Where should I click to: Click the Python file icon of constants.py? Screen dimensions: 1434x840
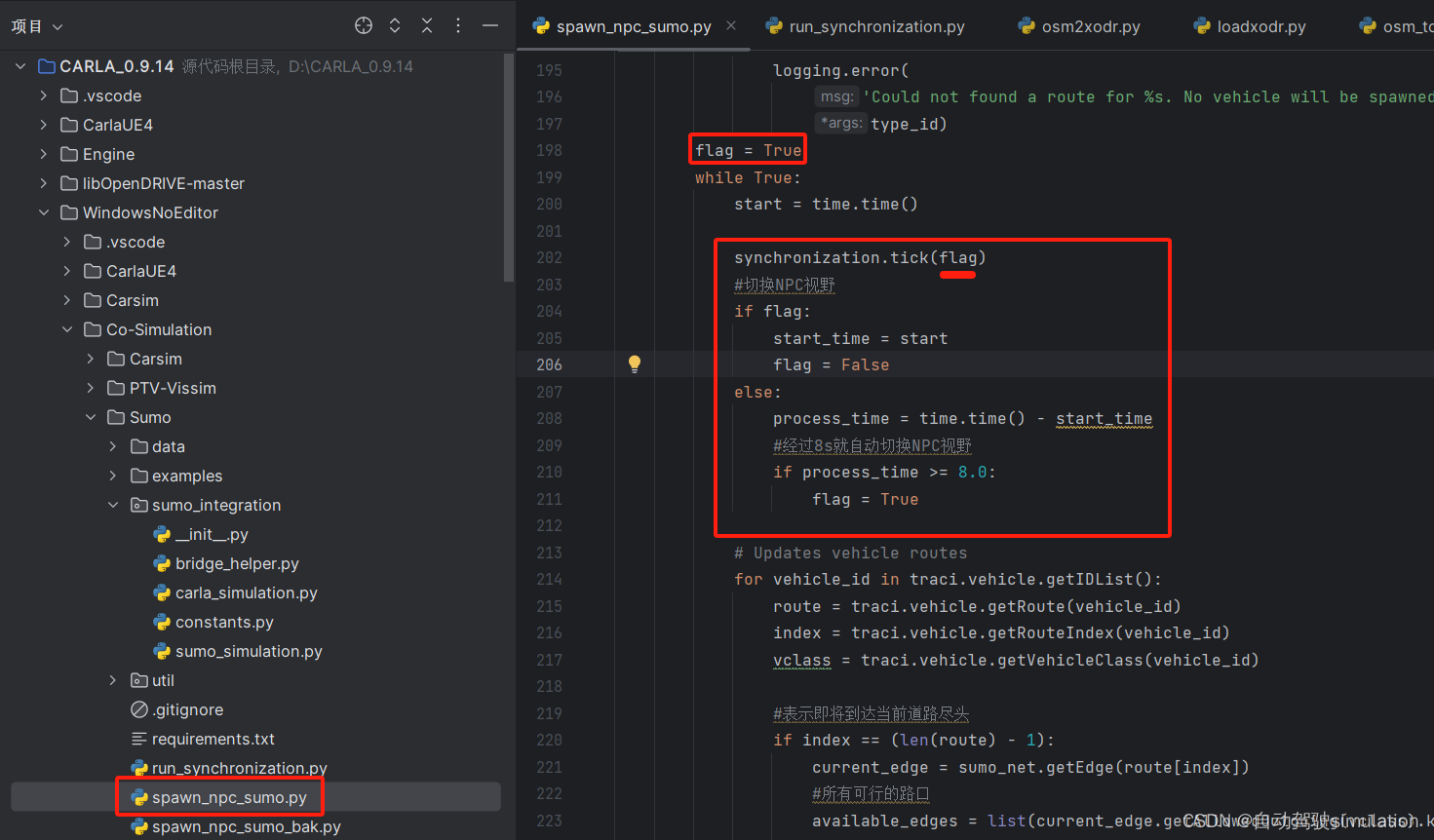(x=162, y=622)
